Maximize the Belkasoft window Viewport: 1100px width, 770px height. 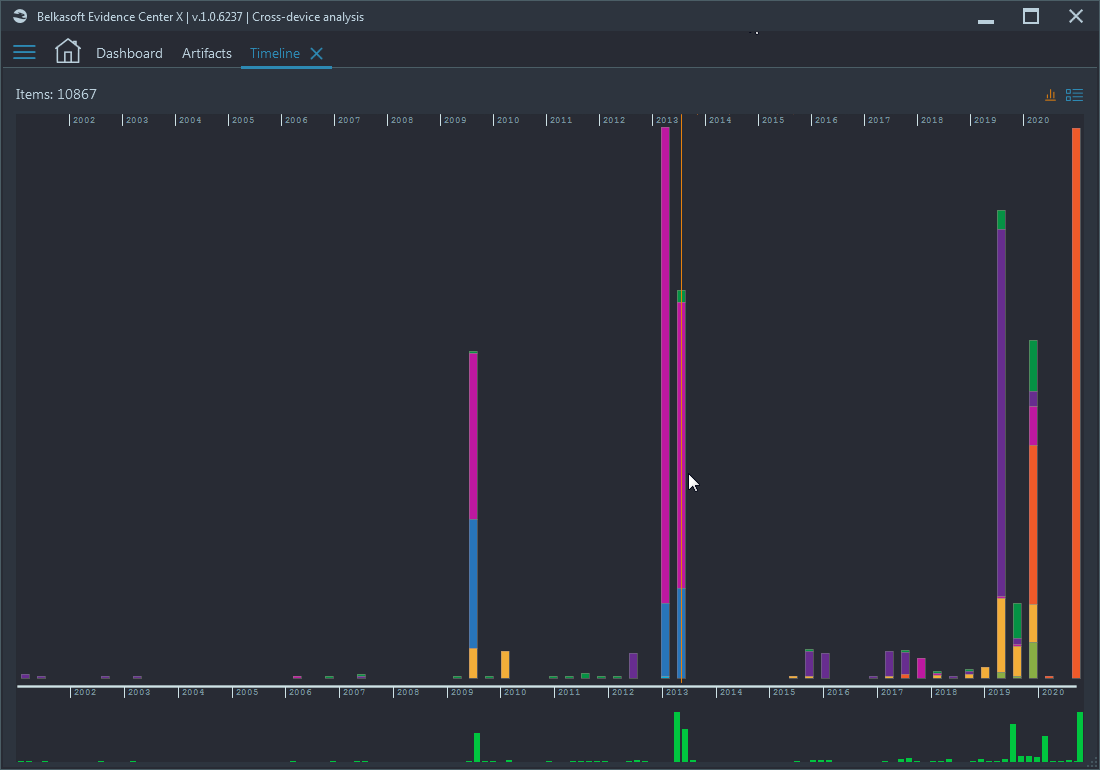pos(1031,16)
